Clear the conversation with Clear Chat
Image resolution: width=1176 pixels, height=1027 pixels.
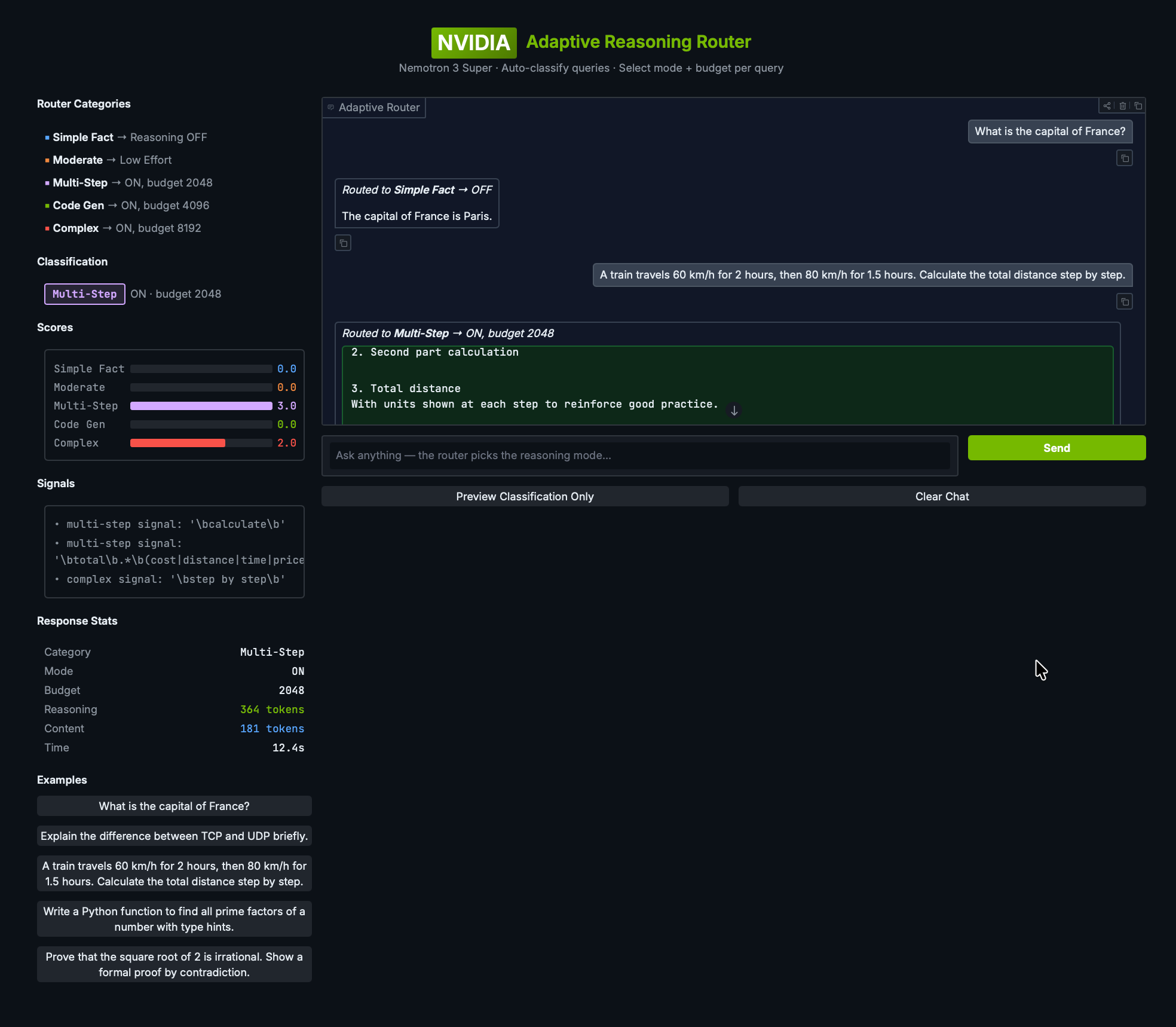pos(942,496)
